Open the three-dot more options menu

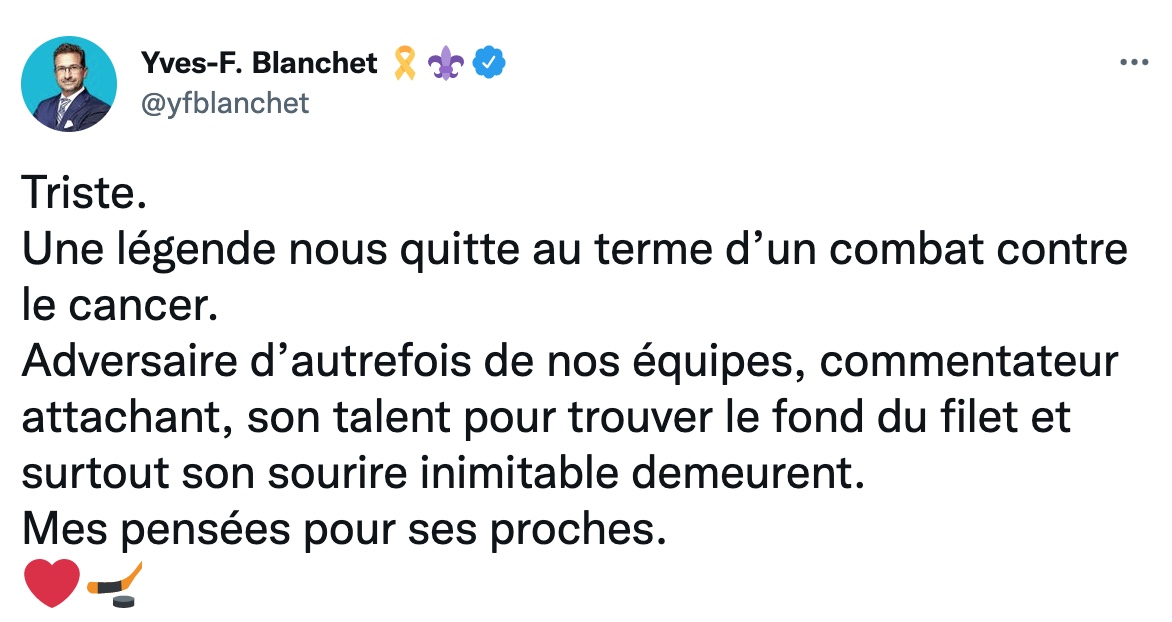click(1133, 63)
